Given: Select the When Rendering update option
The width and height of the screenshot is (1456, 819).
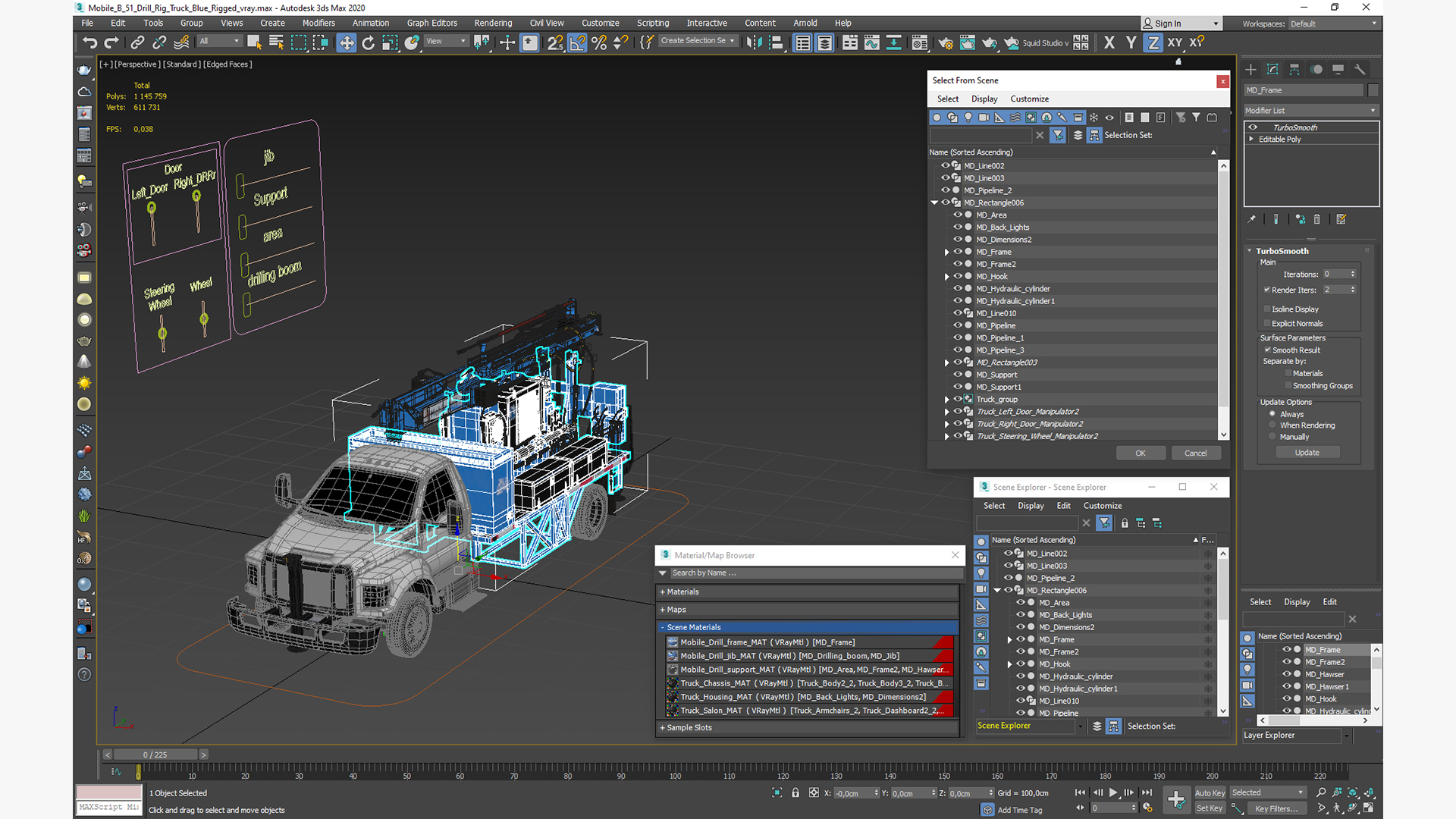Looking at the screenshot, I should [x=1272, y=425].
